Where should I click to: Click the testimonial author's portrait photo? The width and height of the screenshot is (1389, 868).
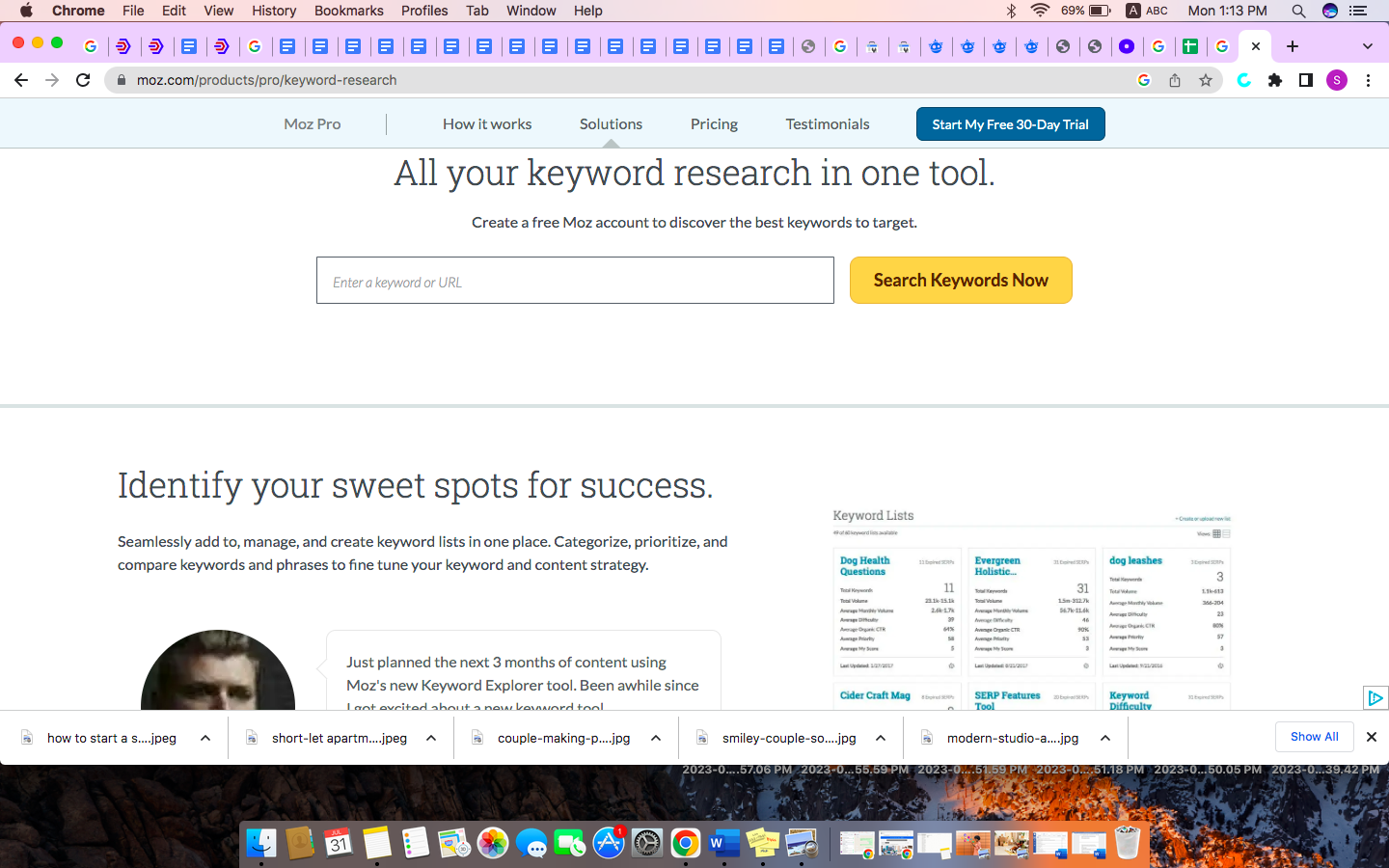tap(218, 670)
